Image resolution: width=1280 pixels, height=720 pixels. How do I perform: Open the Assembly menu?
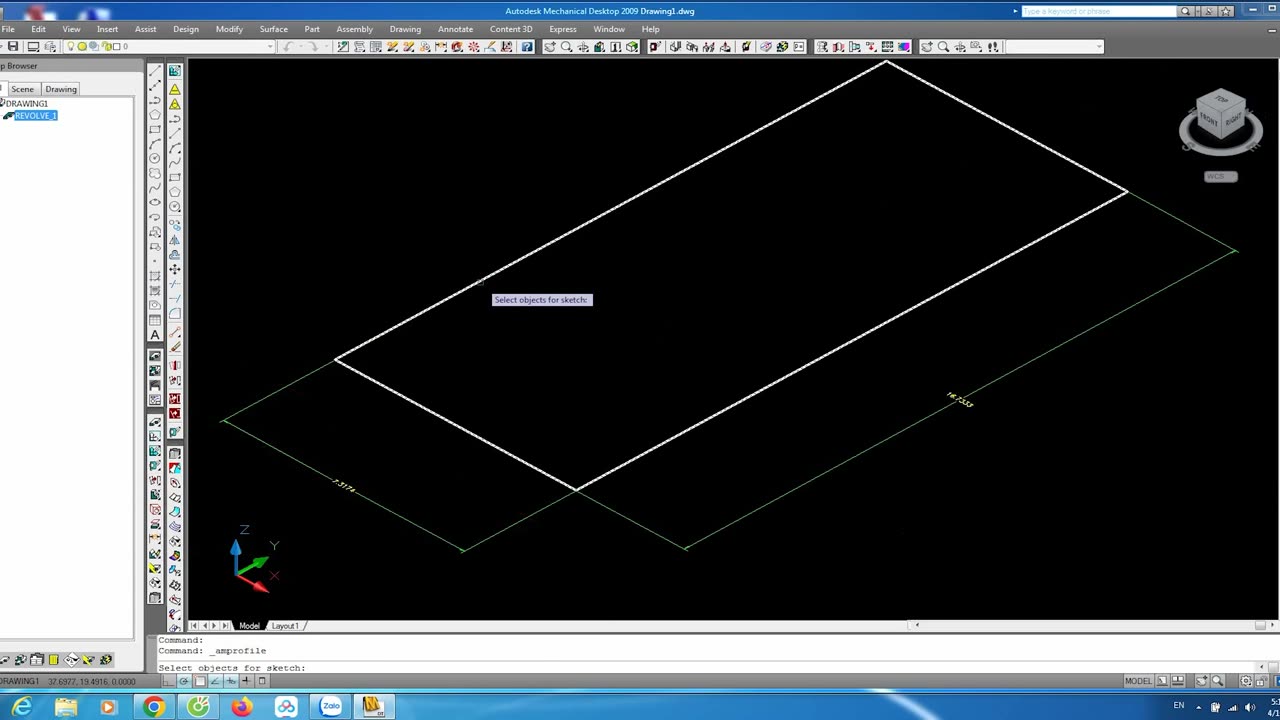[x=354, y=29]
